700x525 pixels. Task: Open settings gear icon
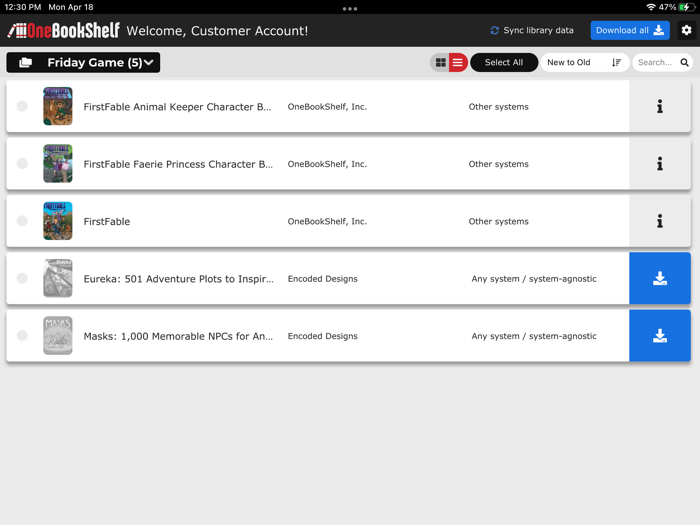click(x=686, y=30)
